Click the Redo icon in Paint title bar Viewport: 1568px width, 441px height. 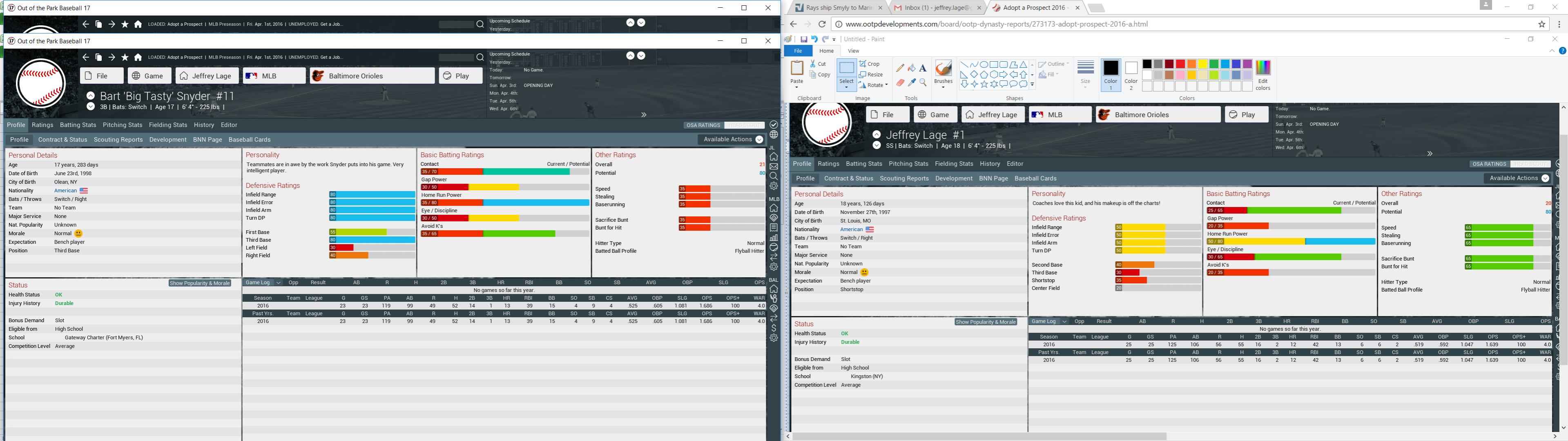pyautogui.click(x=825, y=39)
